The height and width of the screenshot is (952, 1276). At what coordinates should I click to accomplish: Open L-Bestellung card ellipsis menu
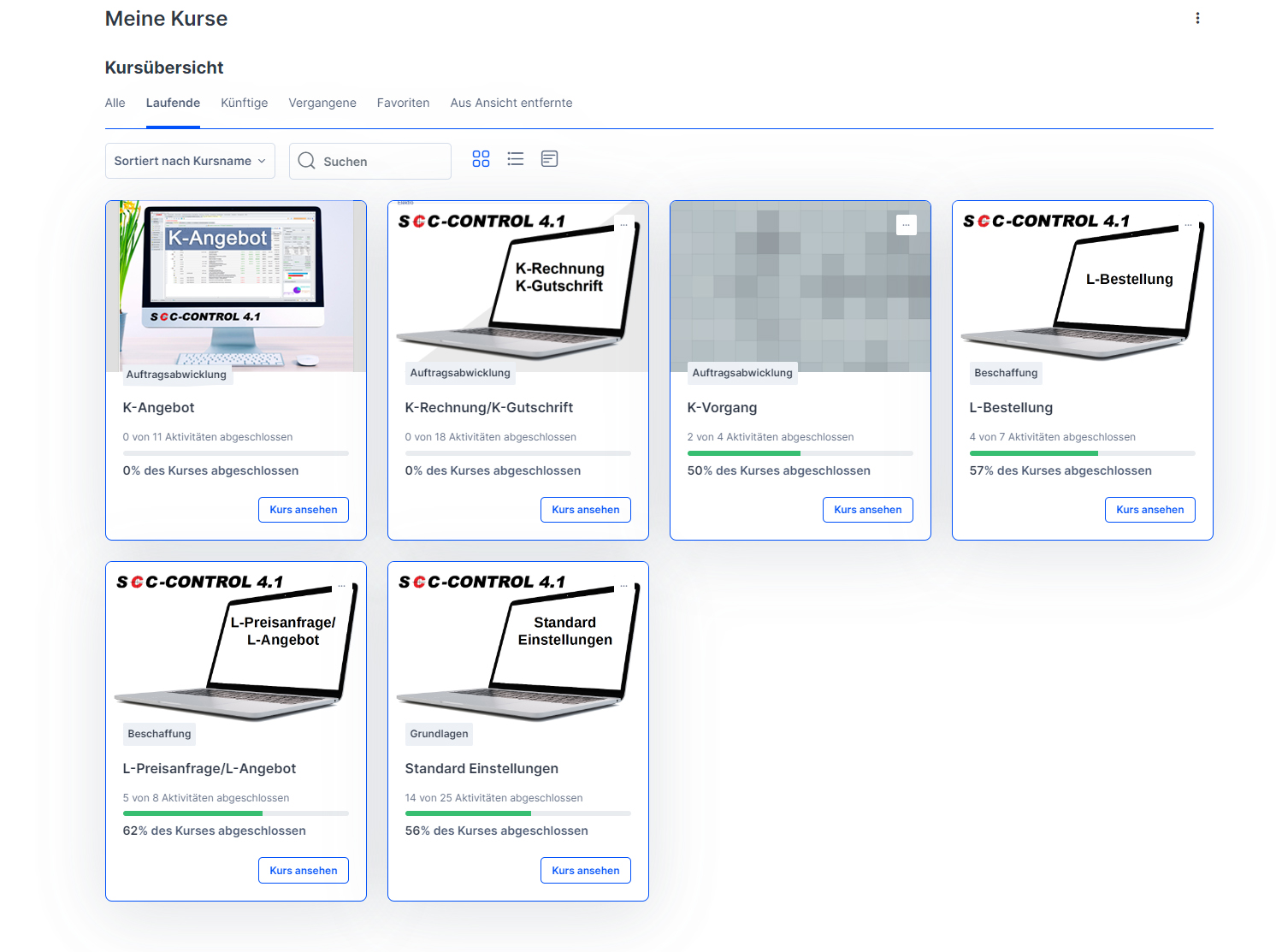tap(1188, 225)
